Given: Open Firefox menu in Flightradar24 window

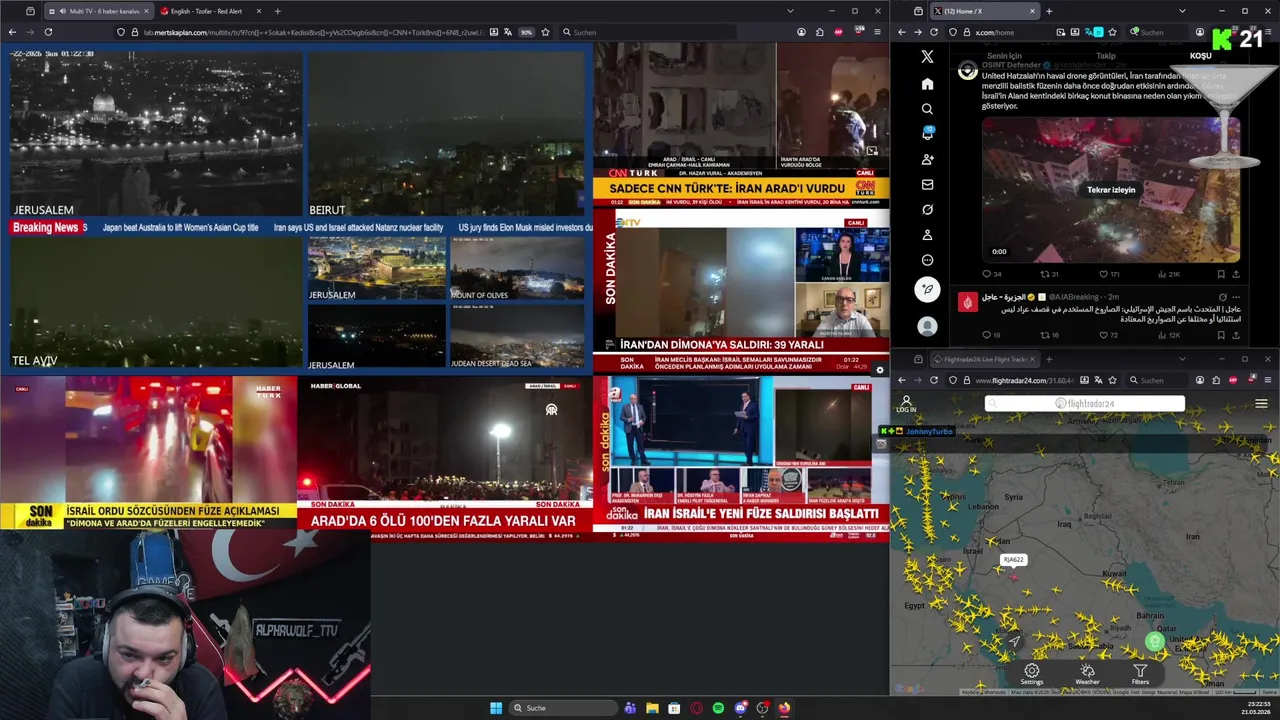Looking at the screenshot, I should pyautogui.click(x=1268, y=380).
